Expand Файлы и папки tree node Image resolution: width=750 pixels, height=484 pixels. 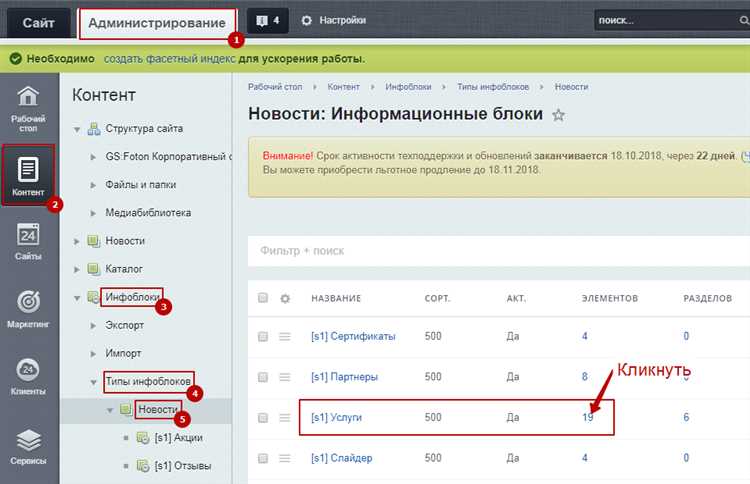tap(93, 185)
